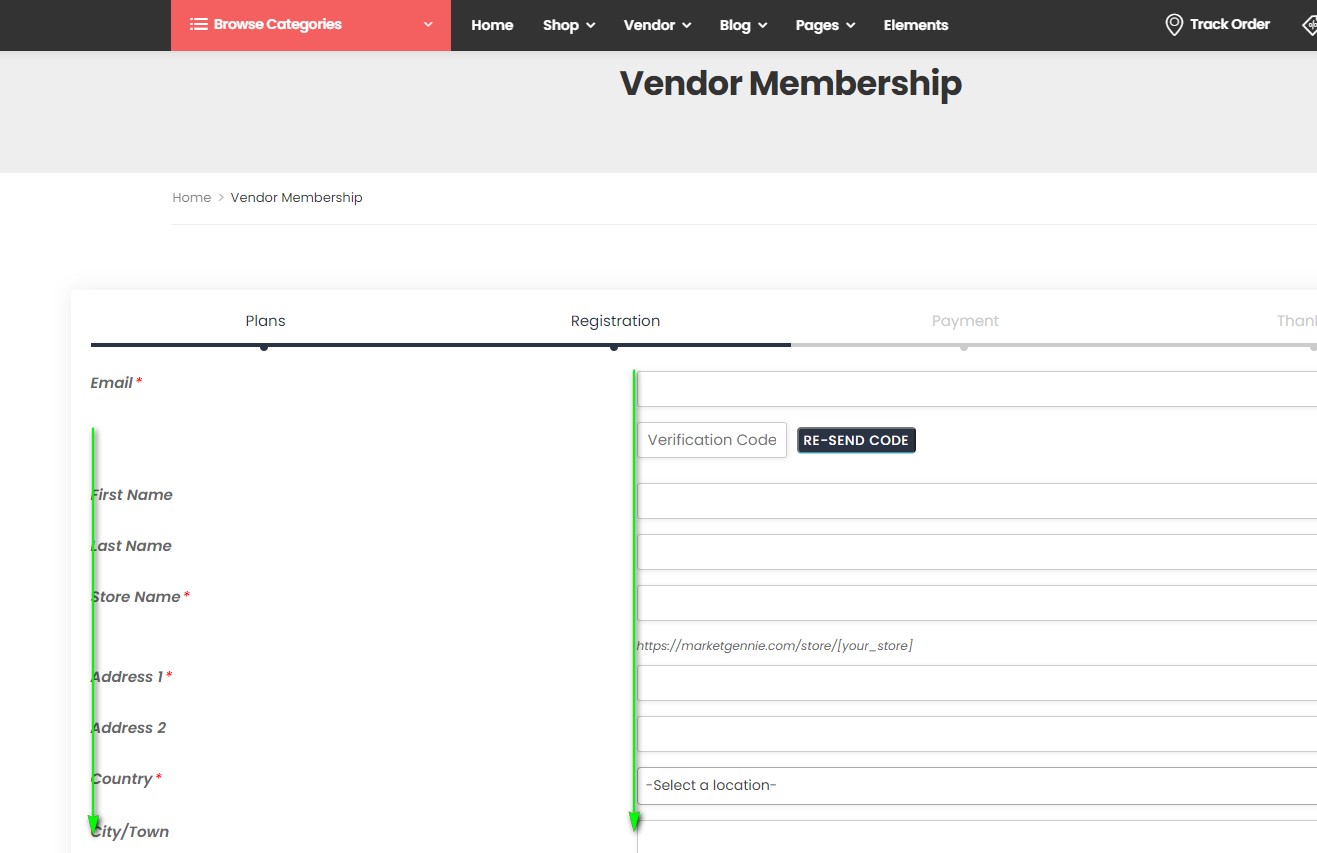This screenshot has height=853, width=1317.
Task: Click the Vendor Membership page heading
Action: 790,83
